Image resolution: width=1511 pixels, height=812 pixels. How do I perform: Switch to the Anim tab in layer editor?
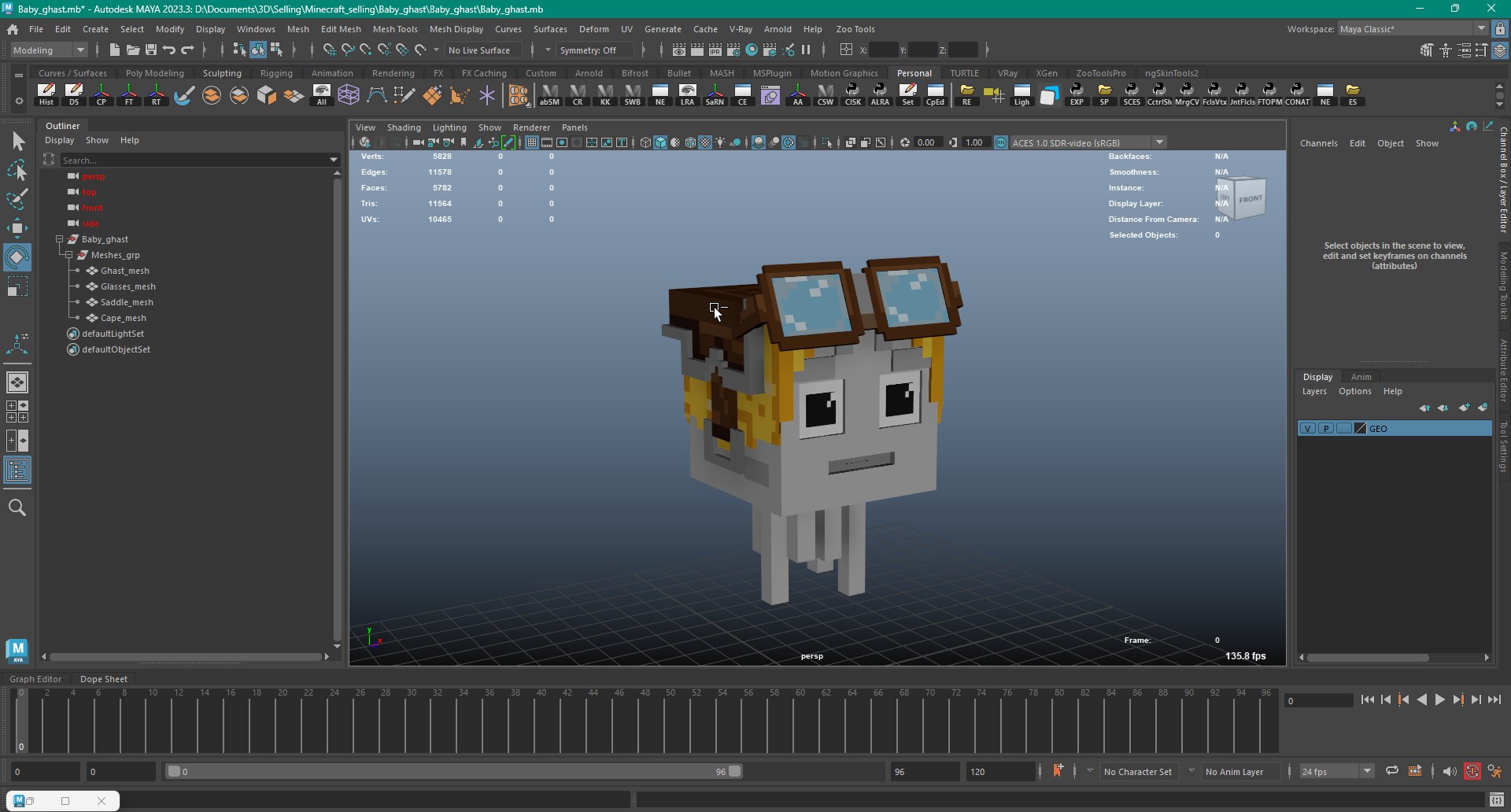tap(1361, 377)
